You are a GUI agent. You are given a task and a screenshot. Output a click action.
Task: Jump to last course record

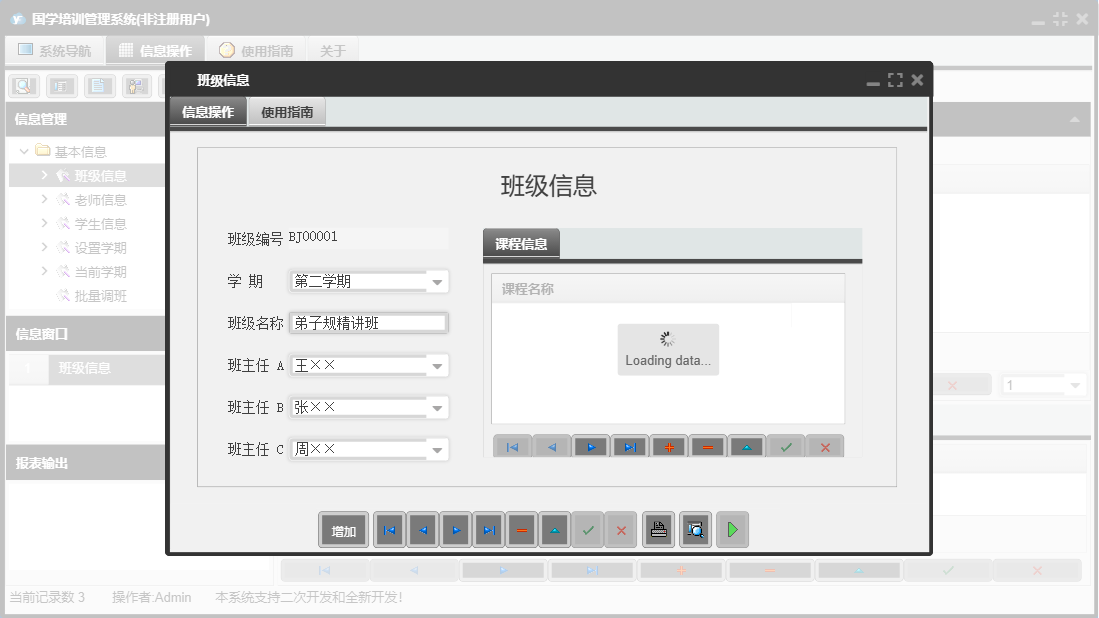pyautogui.click(x=630, y=447)
